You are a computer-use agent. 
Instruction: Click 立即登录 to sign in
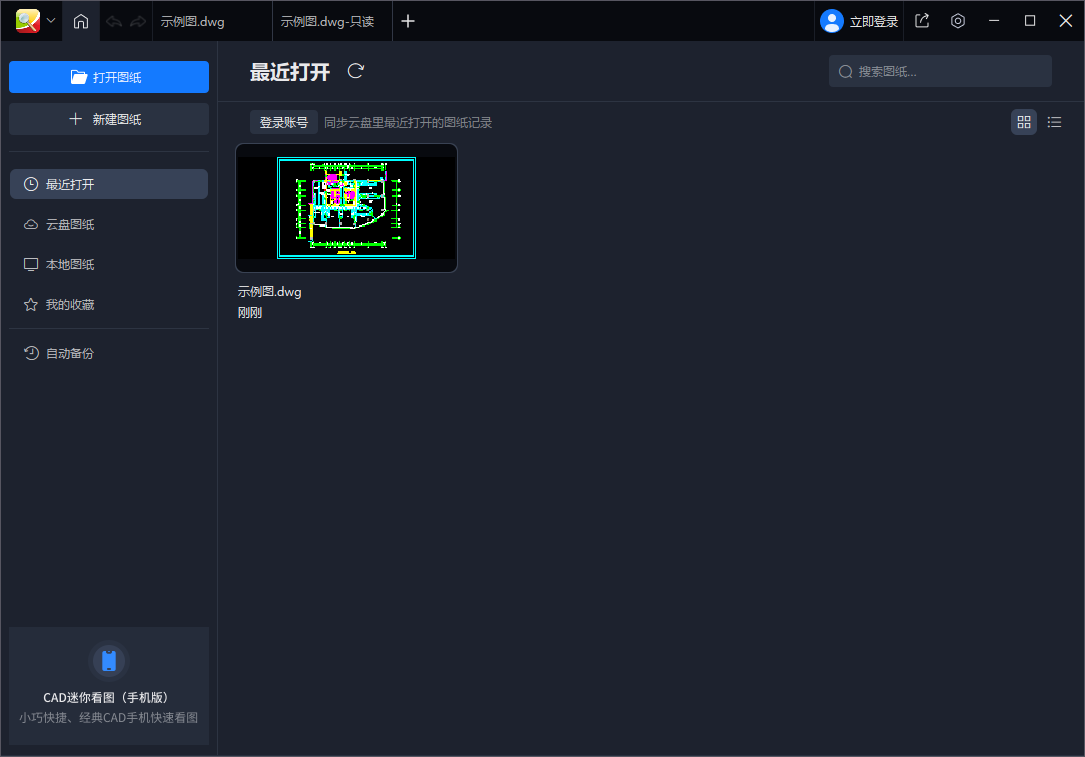pyautogui.click(x=860, y=21)
